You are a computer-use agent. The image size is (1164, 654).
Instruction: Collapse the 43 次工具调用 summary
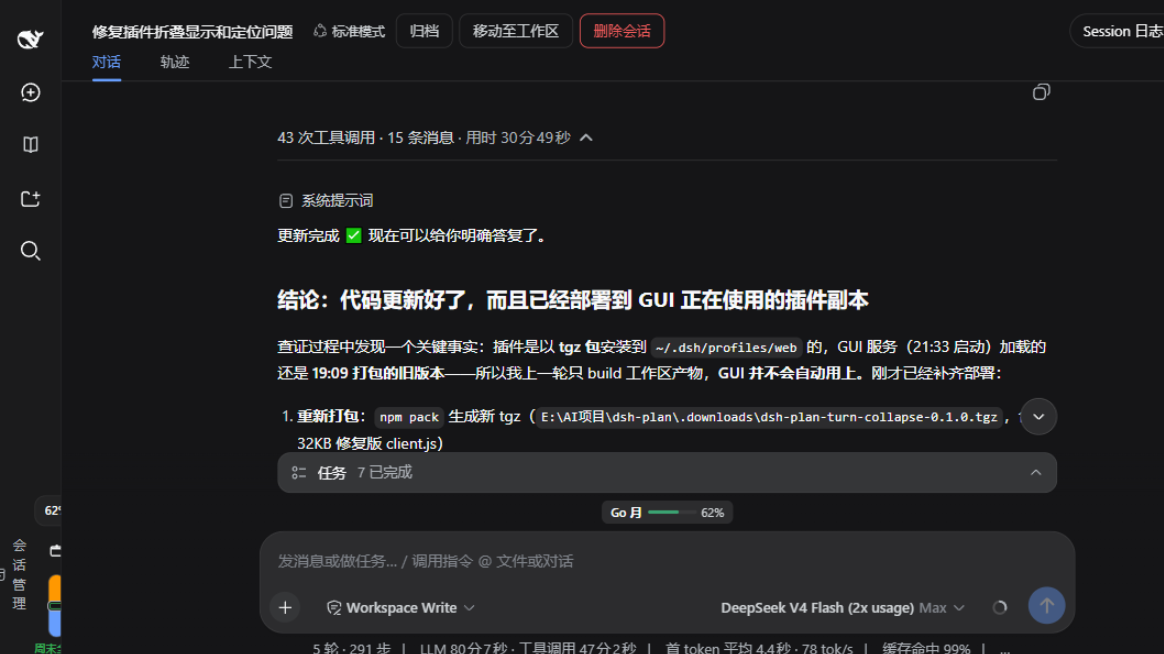(x=435, y=137)
